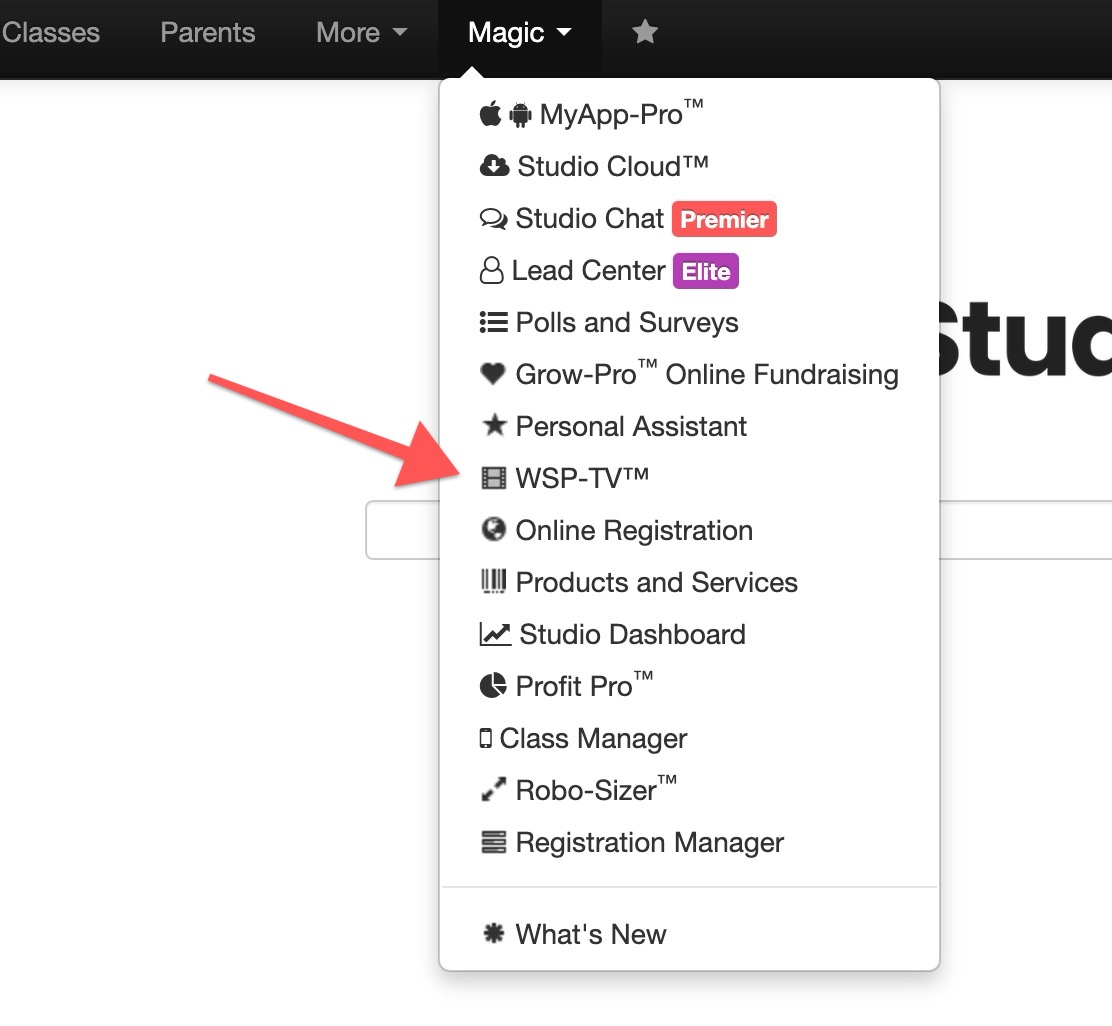Open WSP-TV from the Magic menu

coord(689,478)
